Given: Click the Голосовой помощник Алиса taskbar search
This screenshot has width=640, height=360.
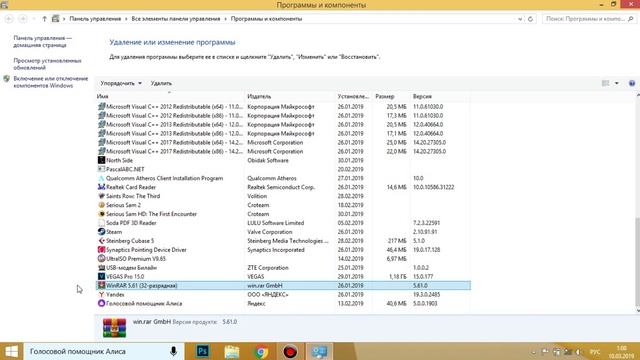Looking at the screenshot, I should (x=104, y=351).
